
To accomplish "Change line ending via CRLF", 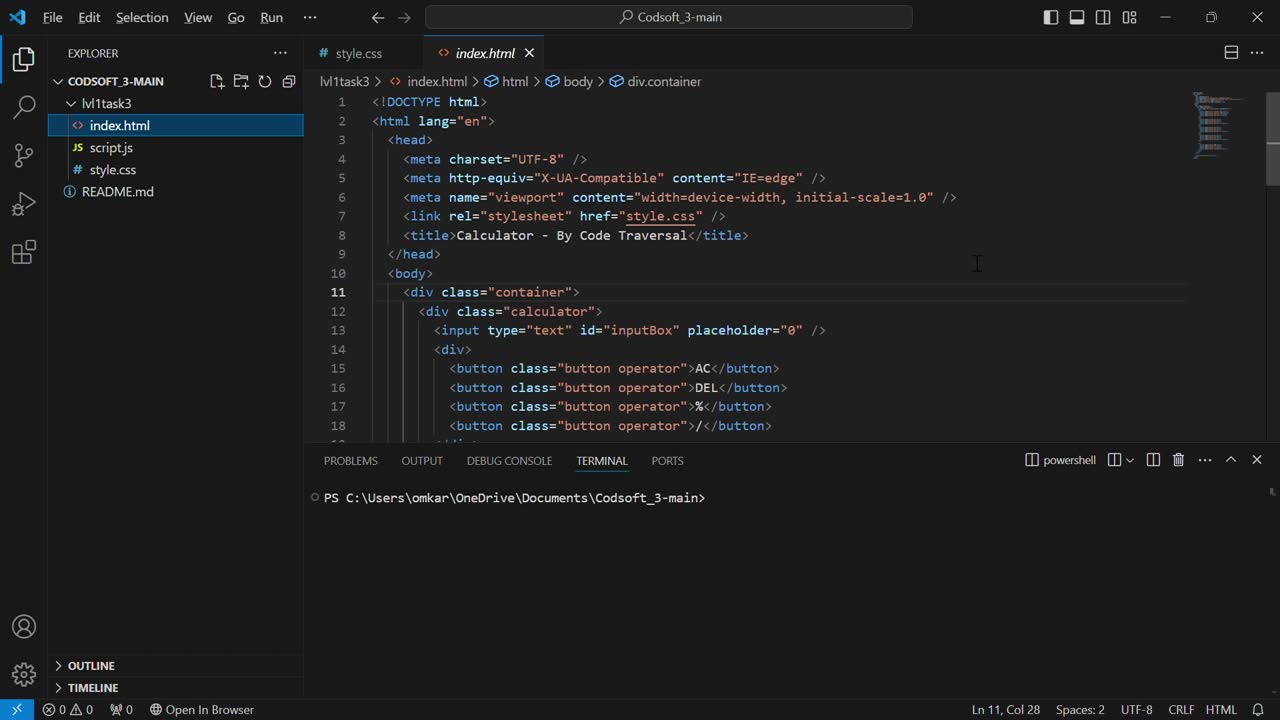I will (1181, 710).
